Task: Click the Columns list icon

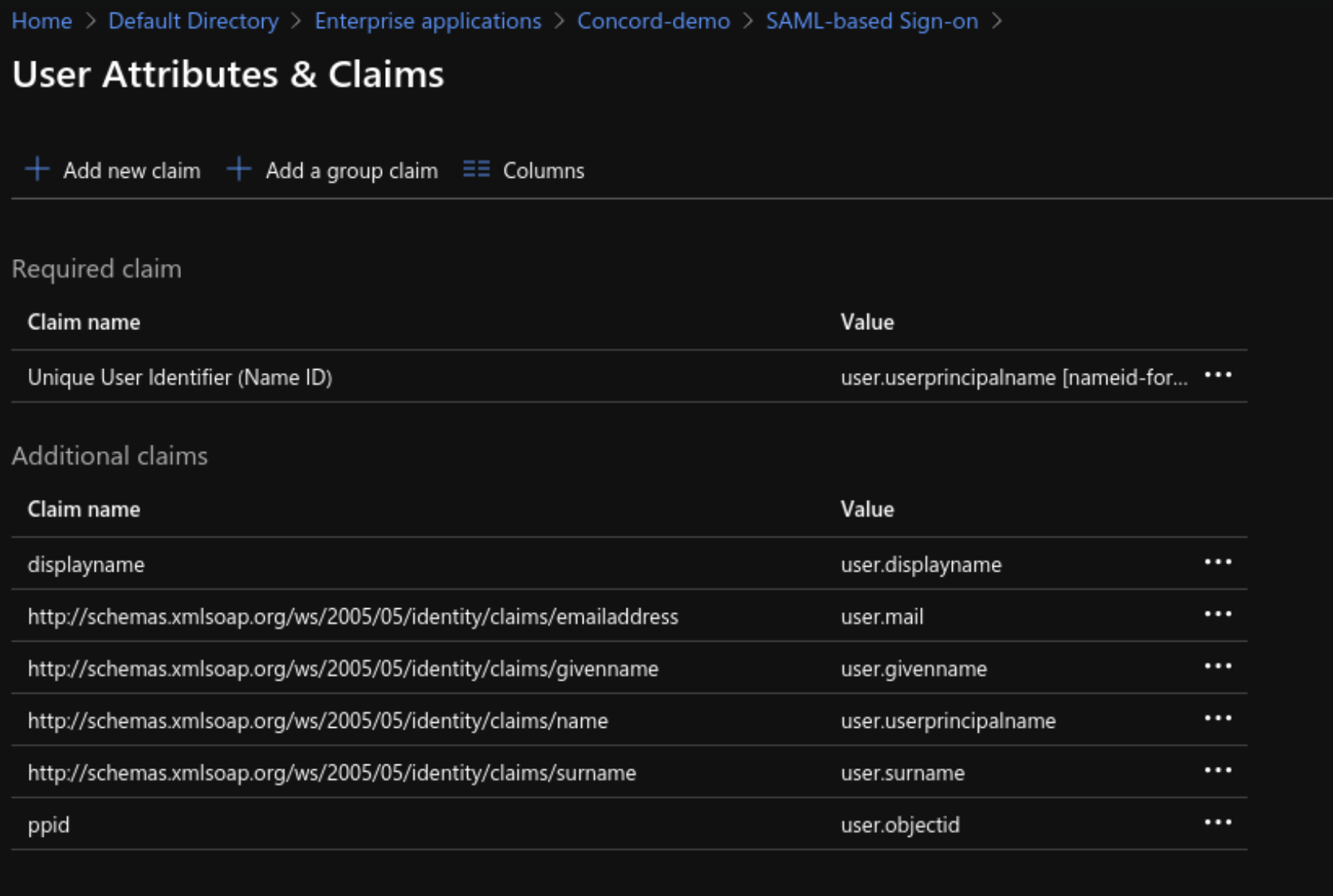Action: tap(476, 169)
